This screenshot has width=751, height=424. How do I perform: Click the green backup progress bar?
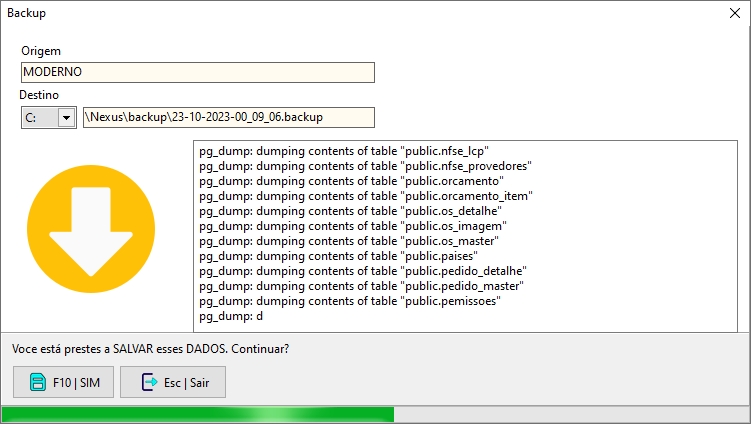[x=198, y=414]
